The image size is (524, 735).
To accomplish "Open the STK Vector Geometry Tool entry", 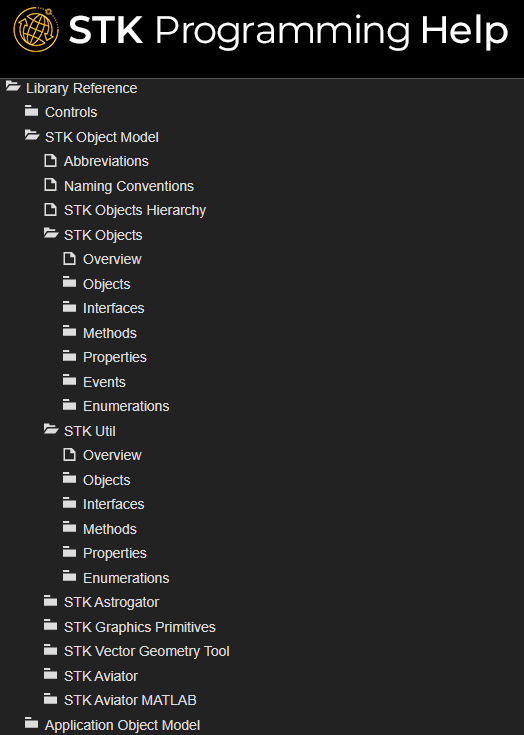I will (147, 651).
